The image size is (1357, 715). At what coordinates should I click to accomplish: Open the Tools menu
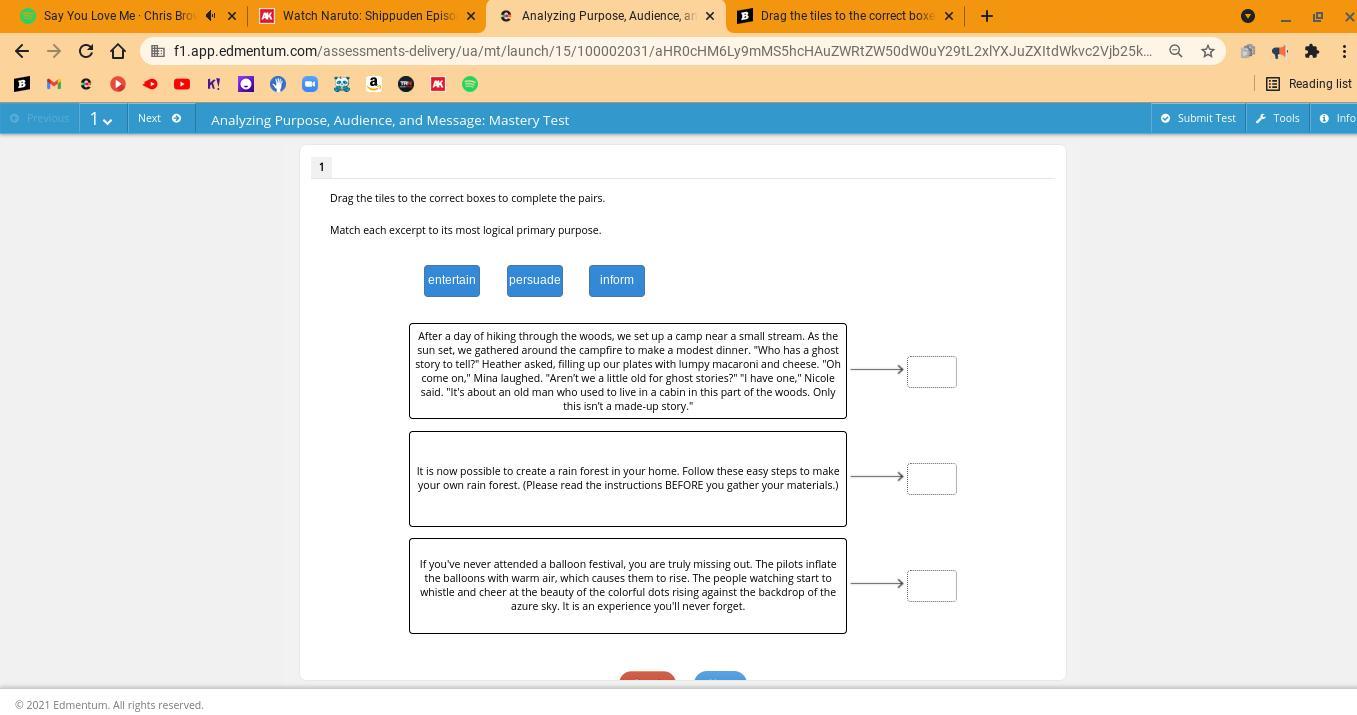[1278, 118]
